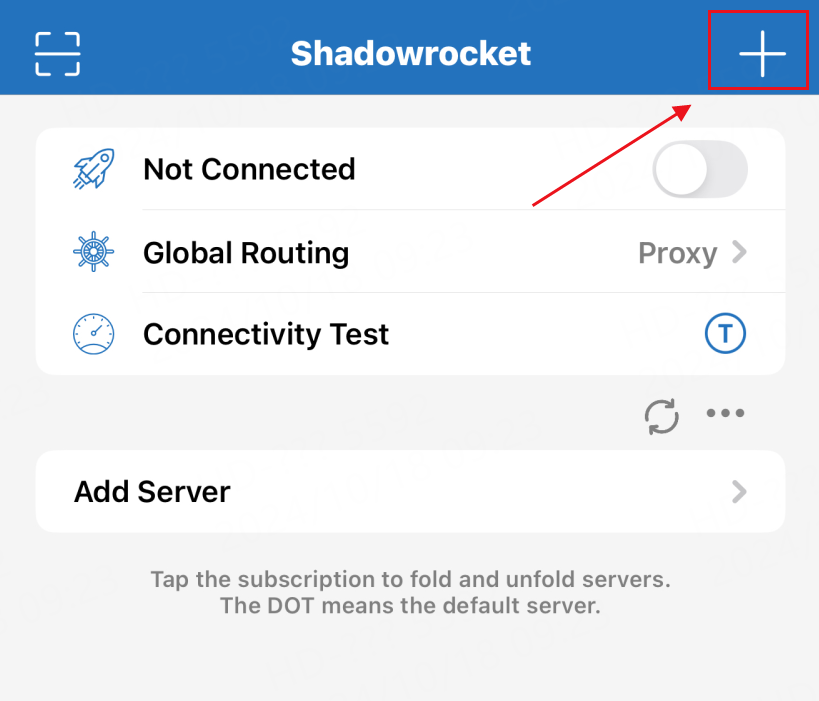Tap the refresh subscriptions icon

(x=662, y=416)
